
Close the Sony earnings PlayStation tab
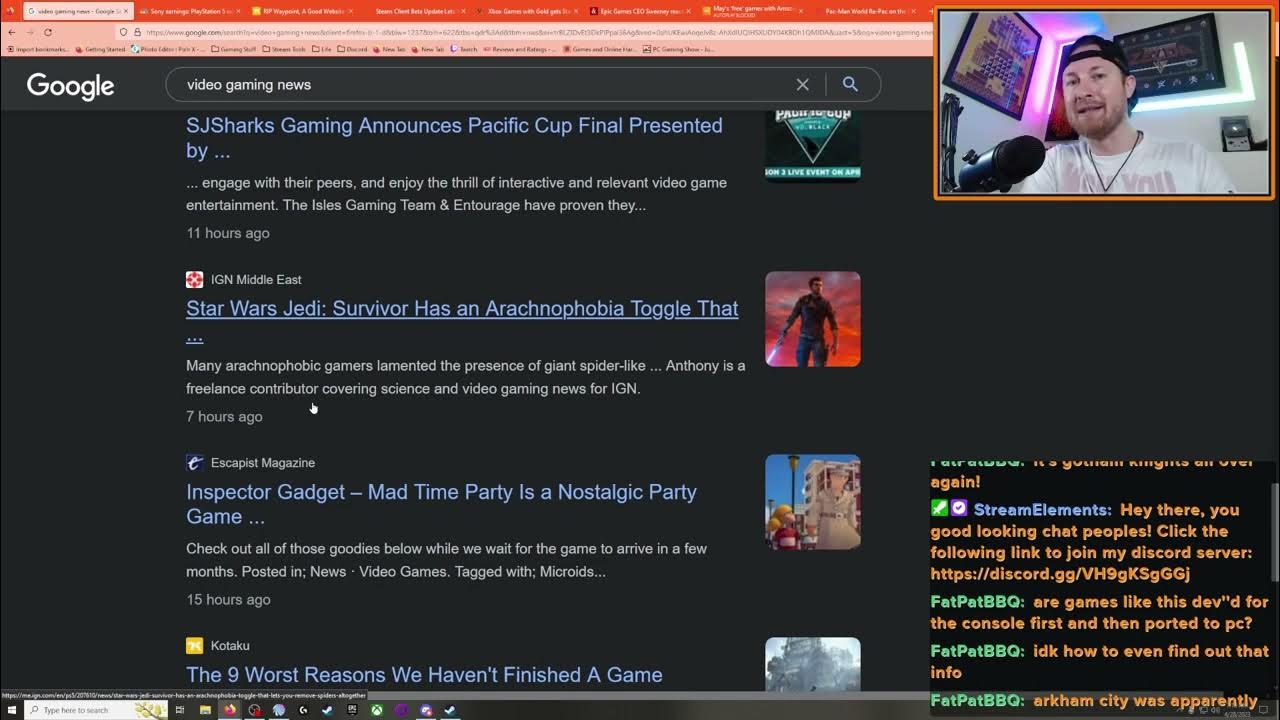[x=237, y=11]
